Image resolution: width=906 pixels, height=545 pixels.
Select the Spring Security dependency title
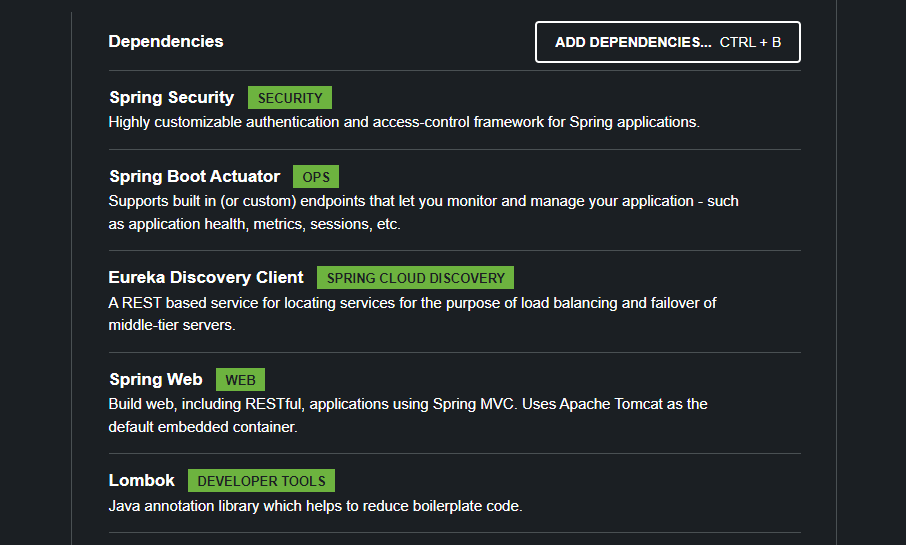tap(172, 98)
